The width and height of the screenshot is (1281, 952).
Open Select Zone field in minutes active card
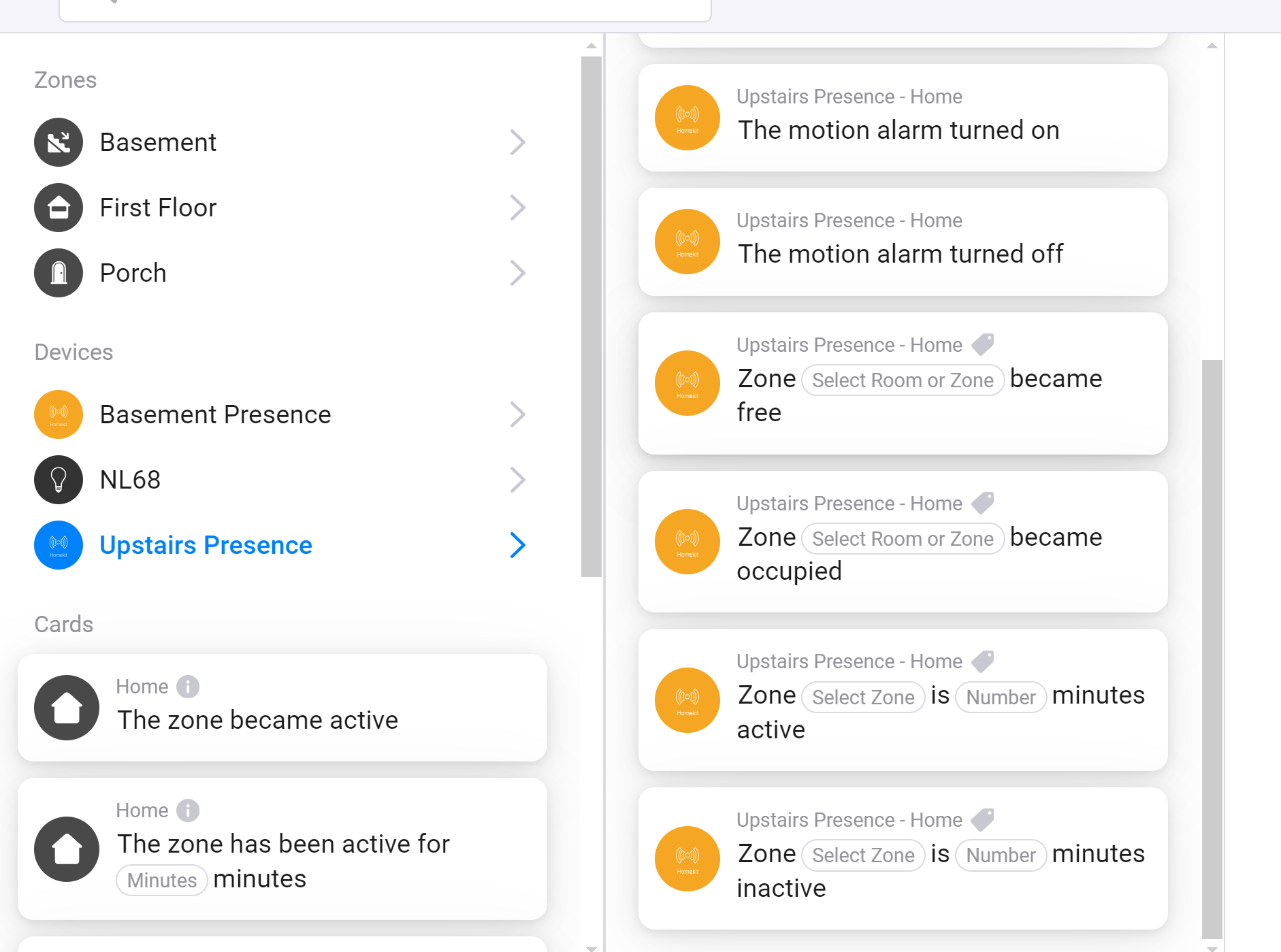click(x=863, y=697)
